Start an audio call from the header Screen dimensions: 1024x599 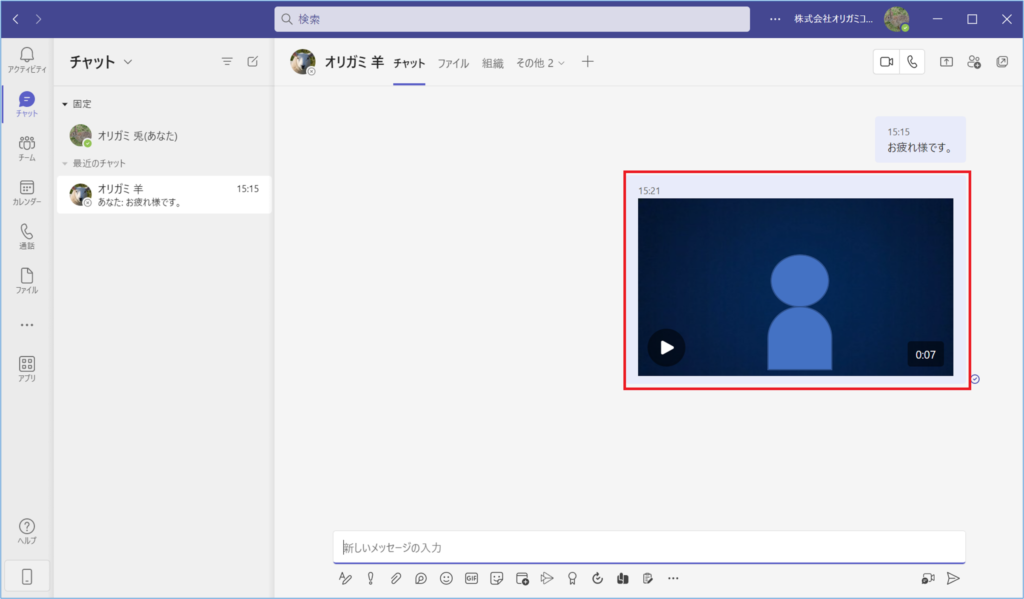[912, 62]
